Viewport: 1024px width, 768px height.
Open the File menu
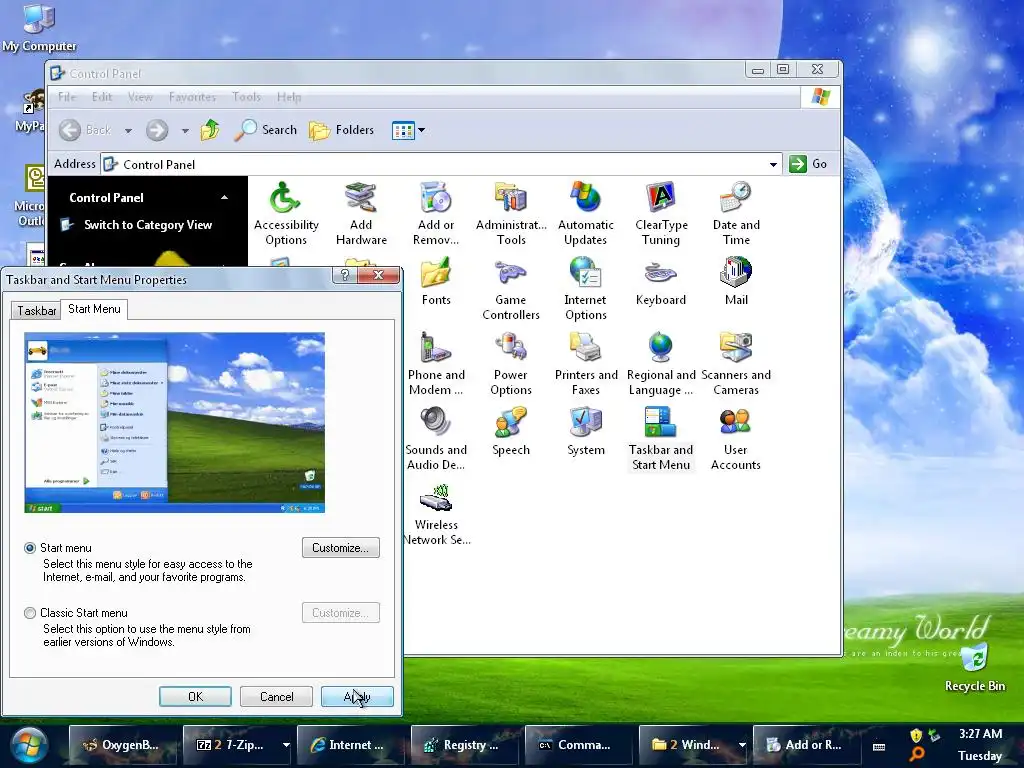[x=67, y=97]
